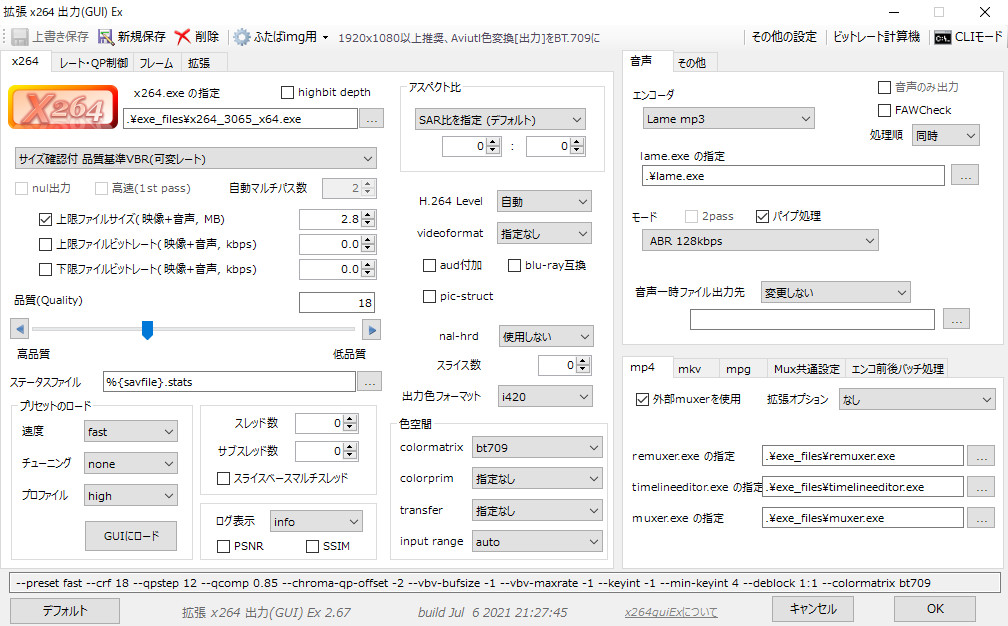Click the 新規保存 save-as-new icon
The height and width of the screenshot is (626, 1008).
tap(106, 37)
